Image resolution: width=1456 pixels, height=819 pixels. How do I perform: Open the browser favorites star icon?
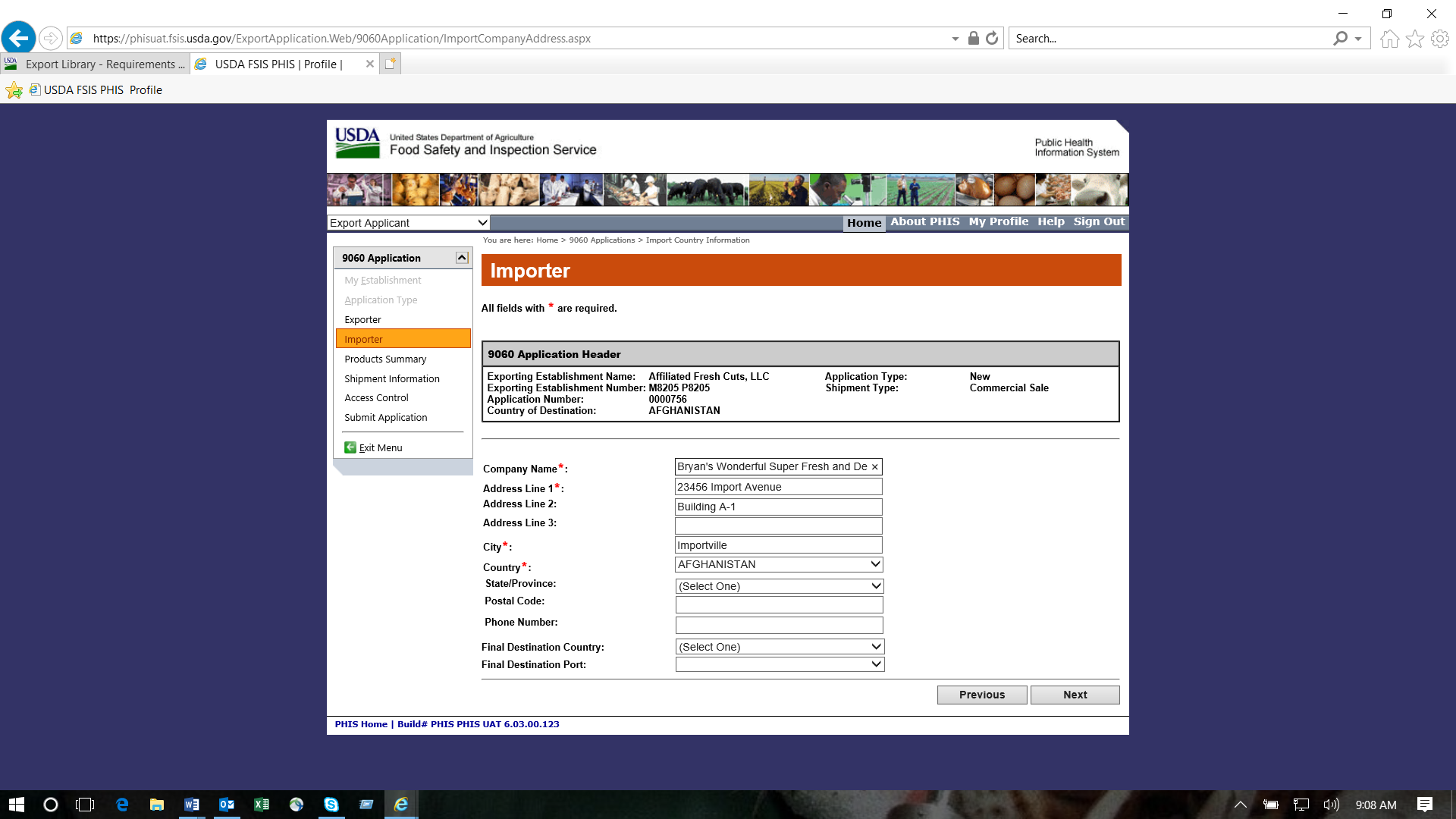[1414, 39]
